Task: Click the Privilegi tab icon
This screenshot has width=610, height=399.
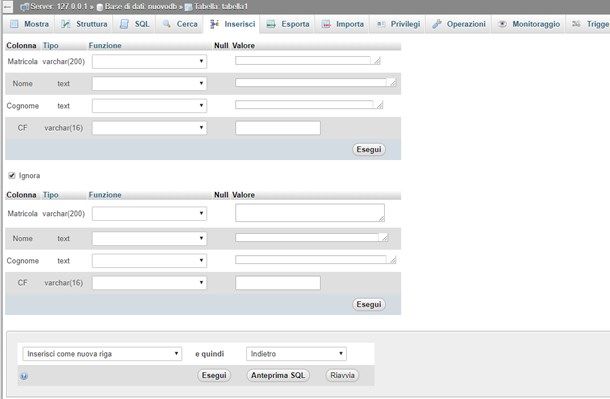Action: [x=380, y=24]
